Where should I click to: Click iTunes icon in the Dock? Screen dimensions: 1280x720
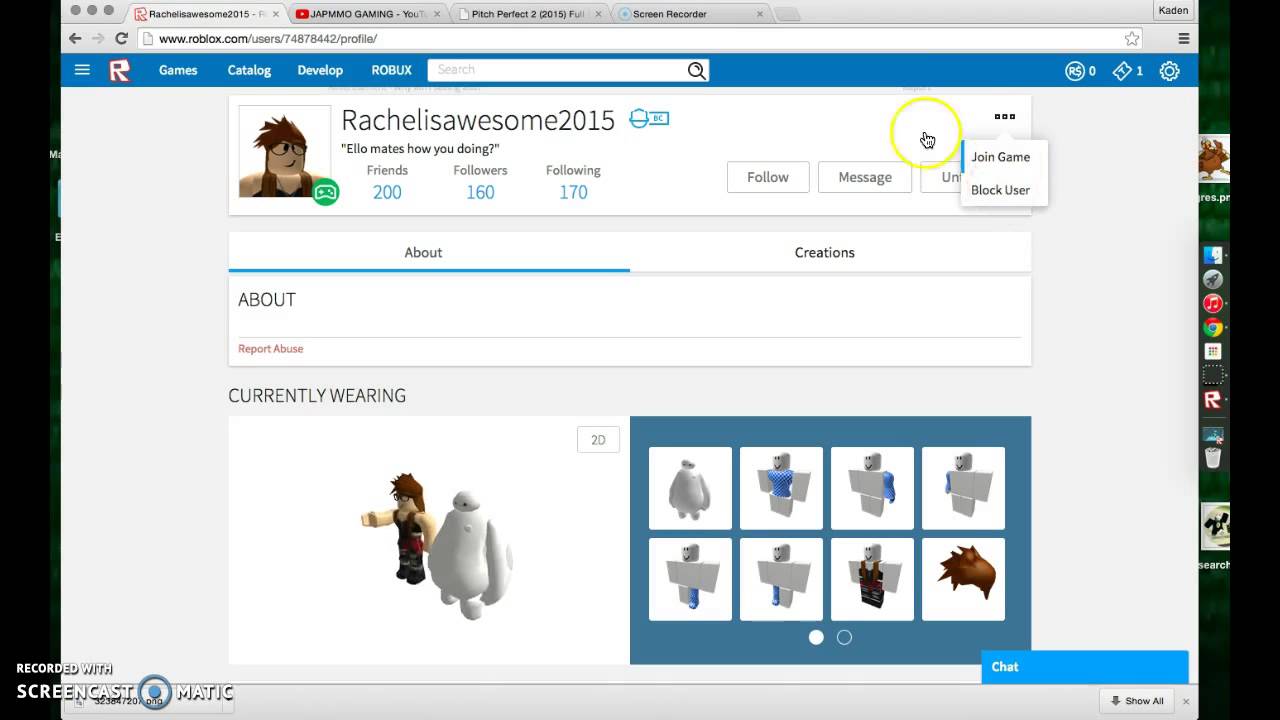[1213, 303]
